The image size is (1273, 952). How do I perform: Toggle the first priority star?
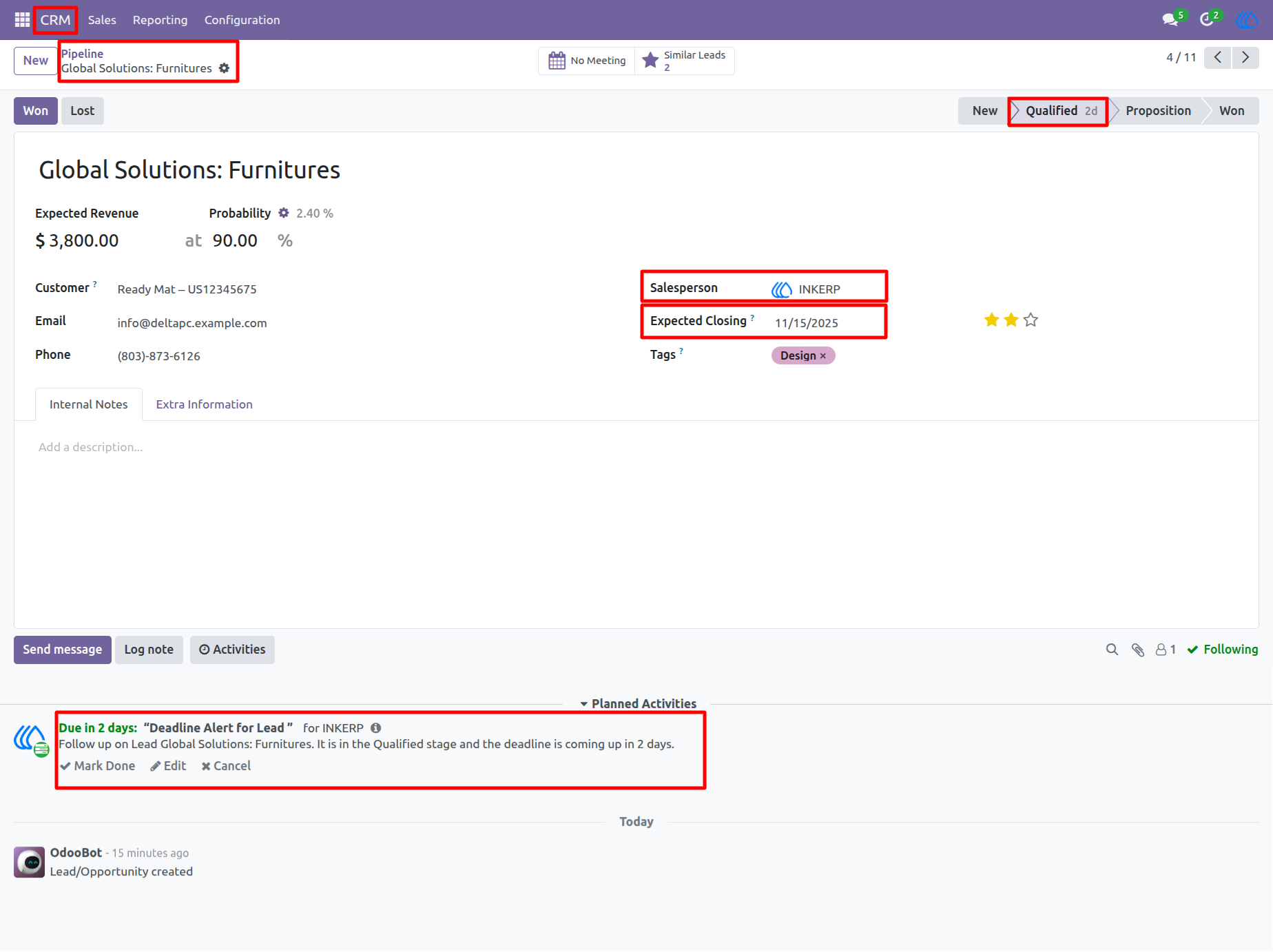[991, 320]
